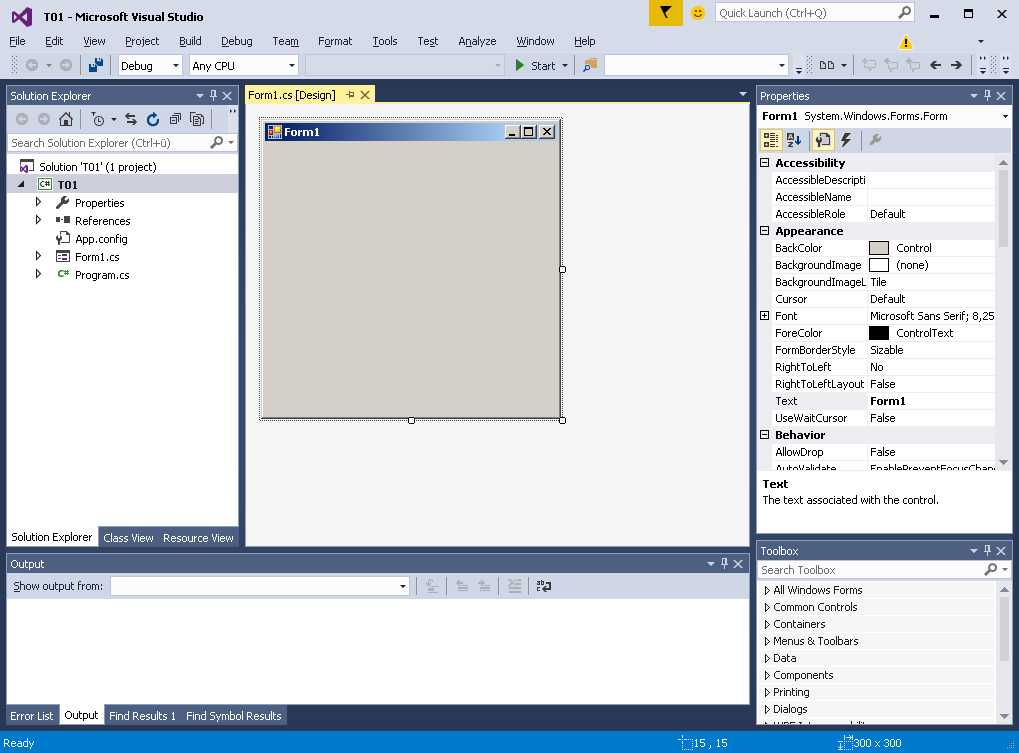Viewport: 1019px width, 753px height.
Task: Switch to the Error List tab
Action: pos(31,716)
